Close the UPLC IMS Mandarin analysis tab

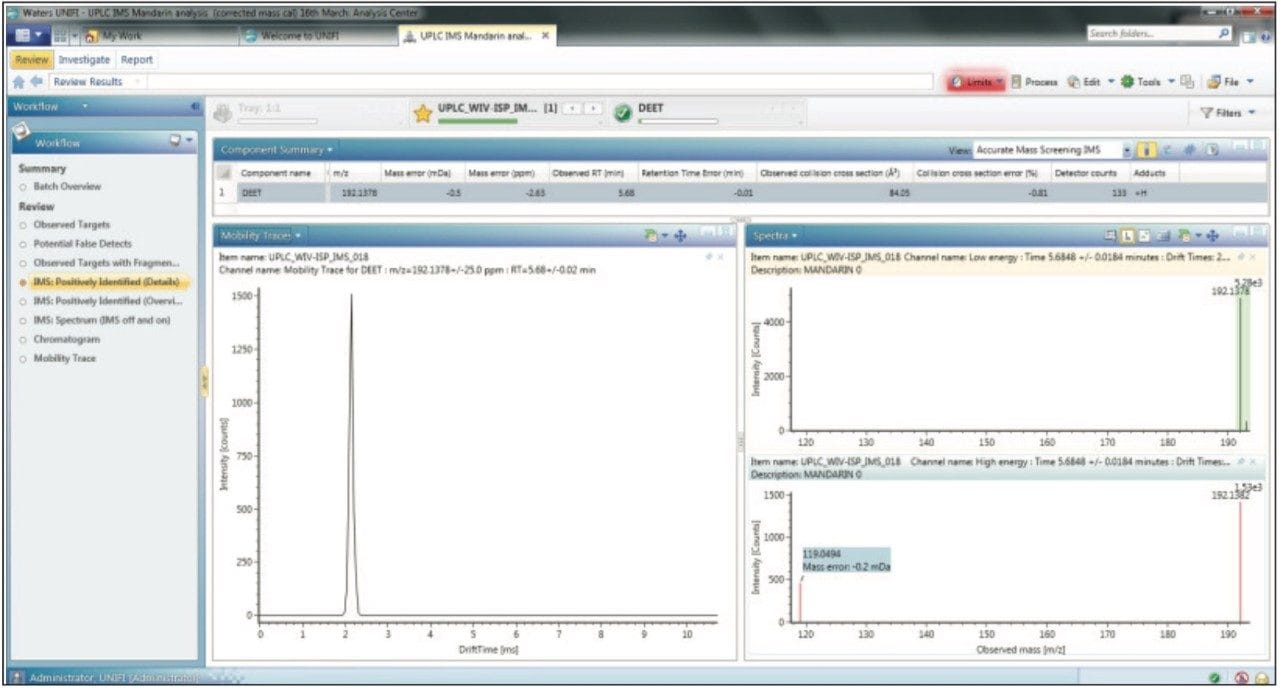(x=545, y=35)
